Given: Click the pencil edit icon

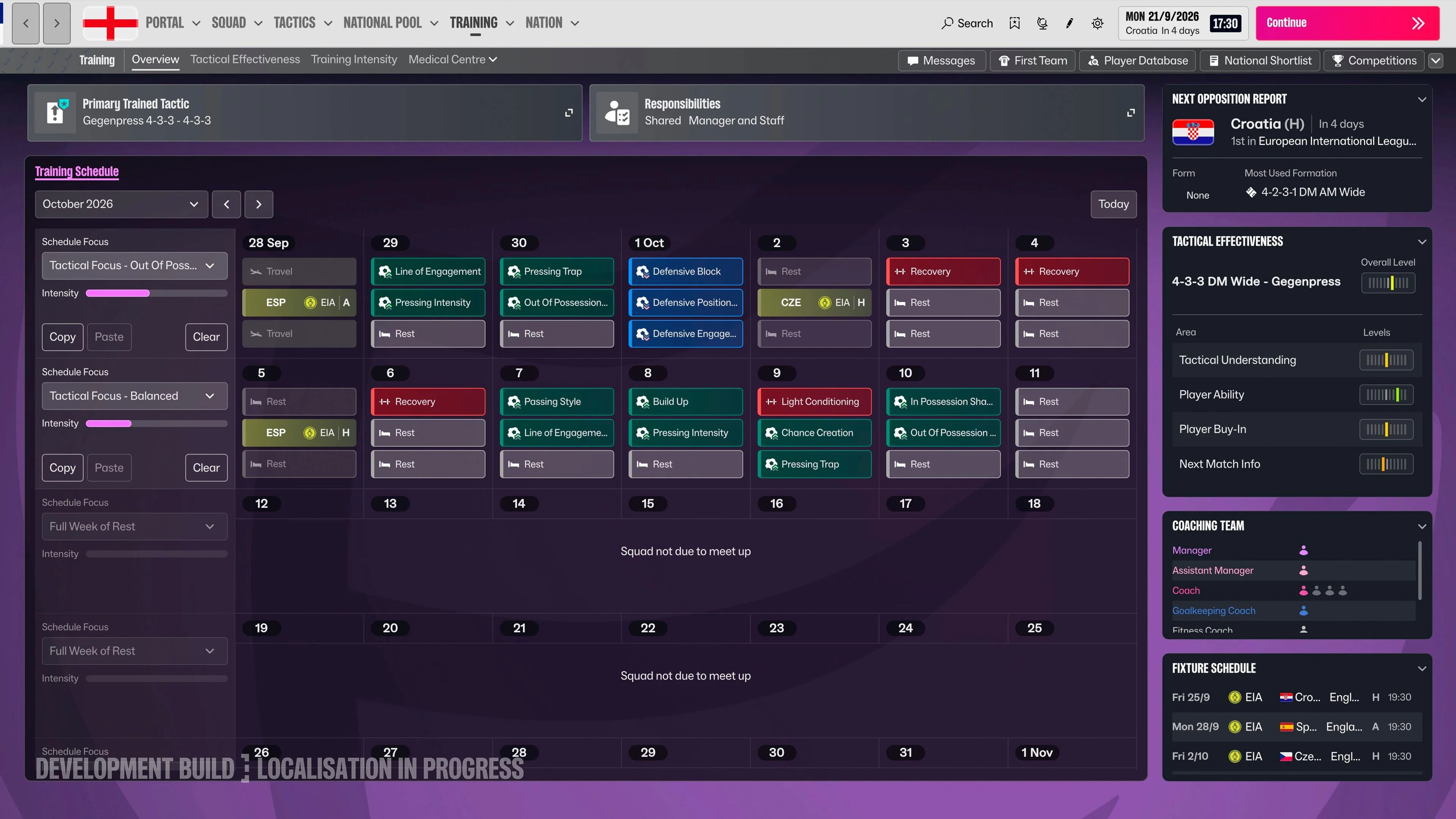Looking at the screenshot, I should (x=1069, y=23).
